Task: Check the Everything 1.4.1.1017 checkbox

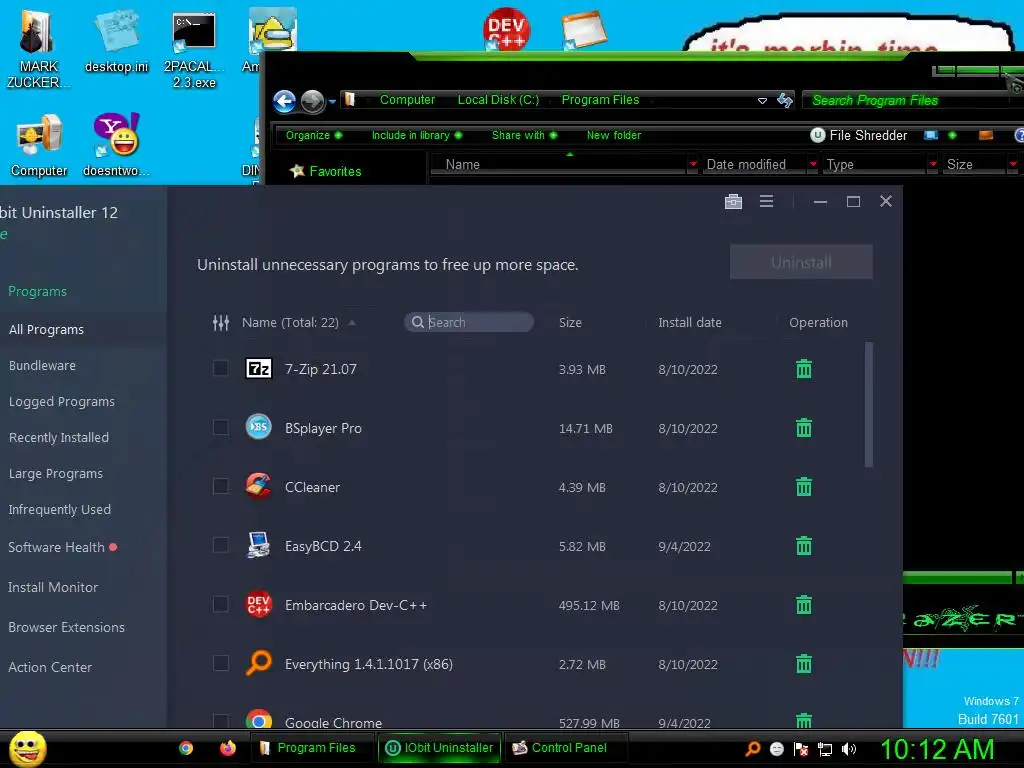Action: (x=221, y=663)
